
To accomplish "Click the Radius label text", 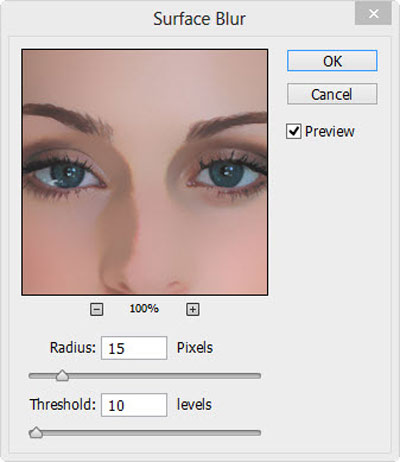I will 73,348.
